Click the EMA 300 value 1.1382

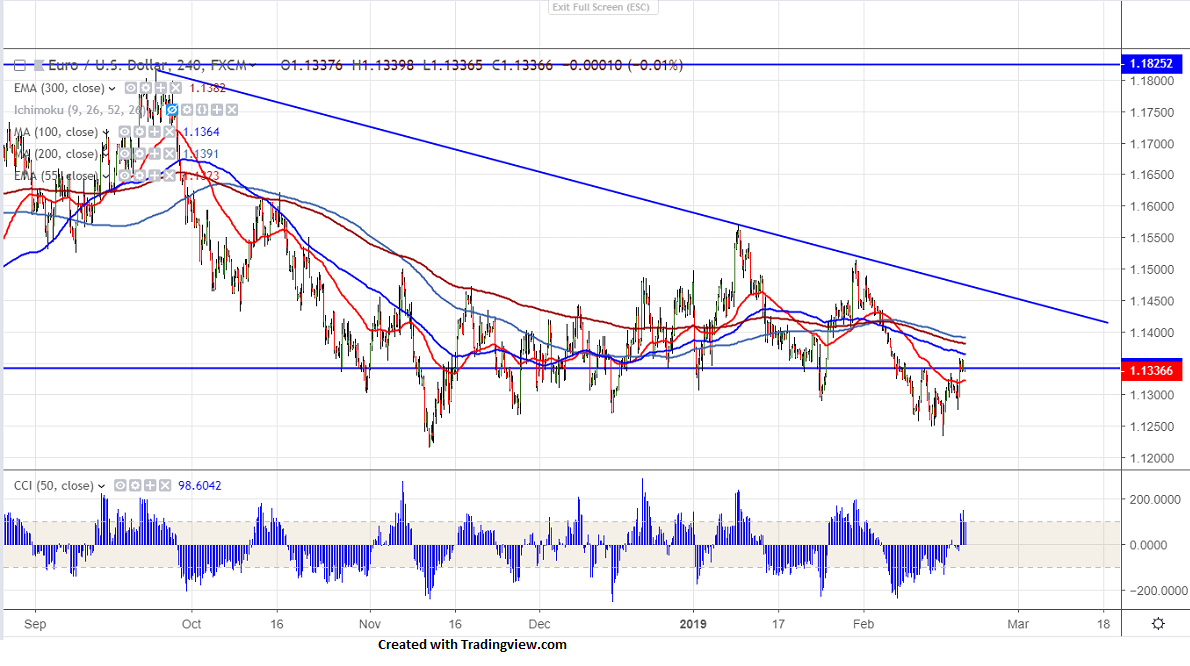click(207, 88)
